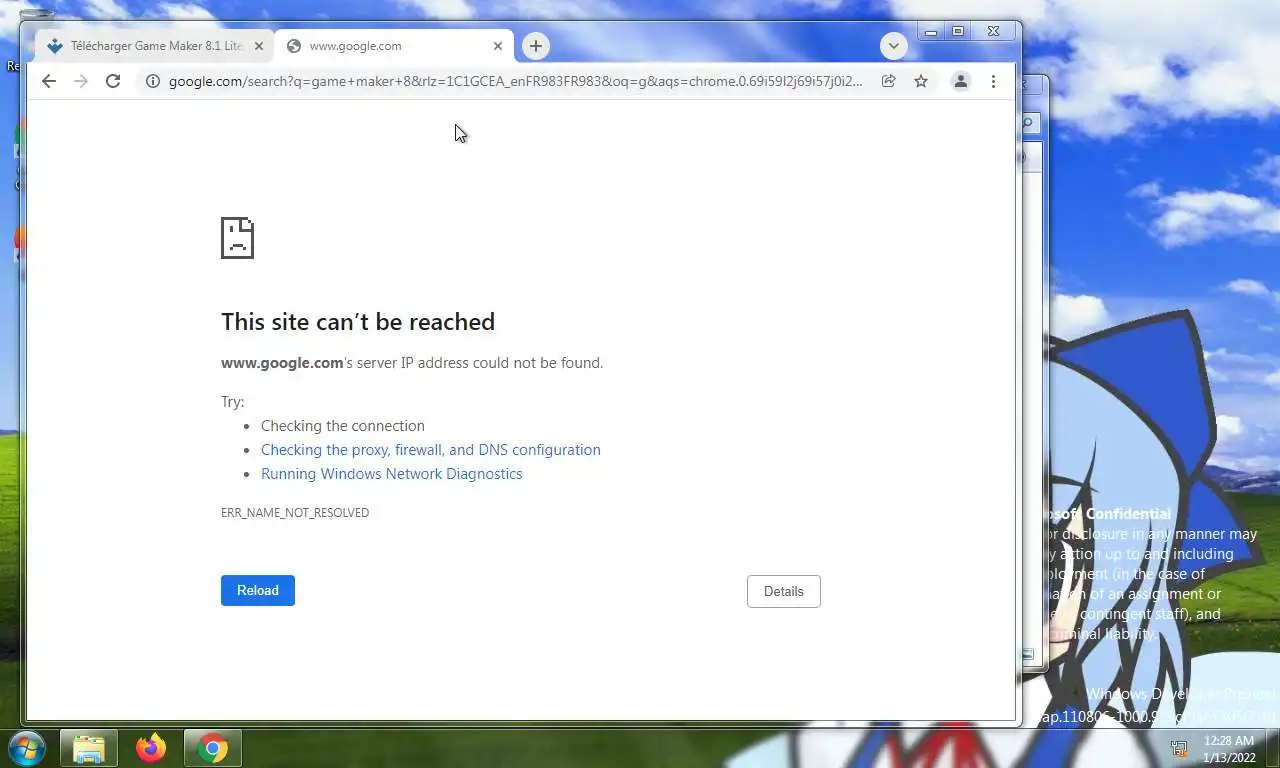Go back to the previous page
The height and width of the screenshot is (768, 1280).
coord(49,81)
